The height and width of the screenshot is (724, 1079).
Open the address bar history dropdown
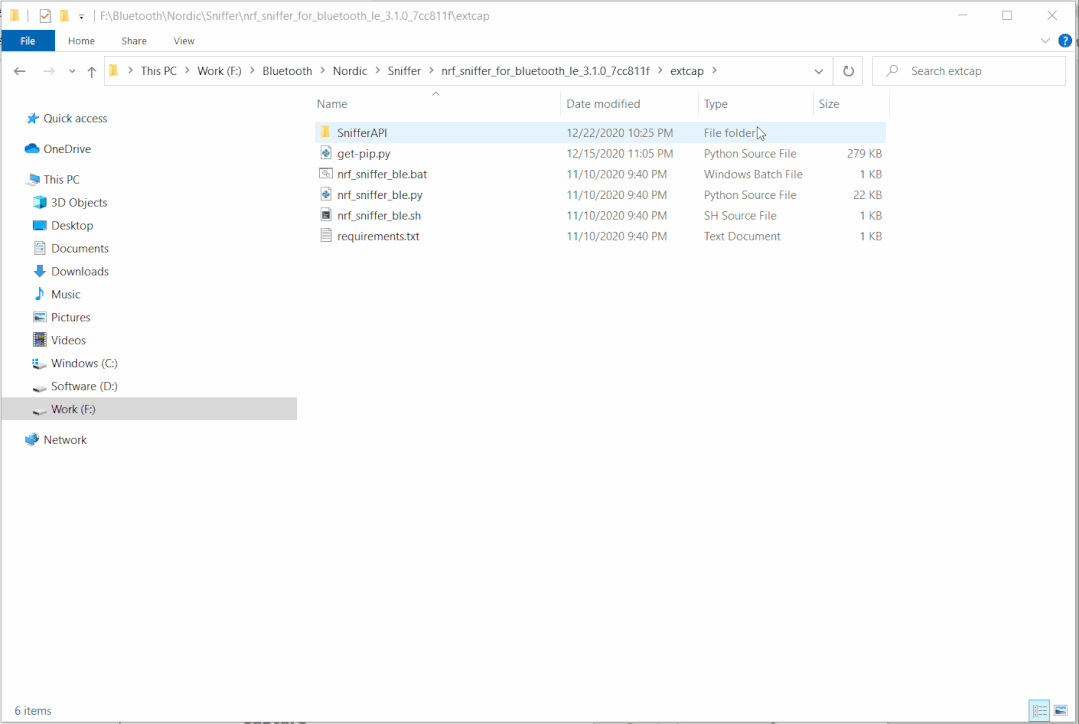[x=818, y=71]
